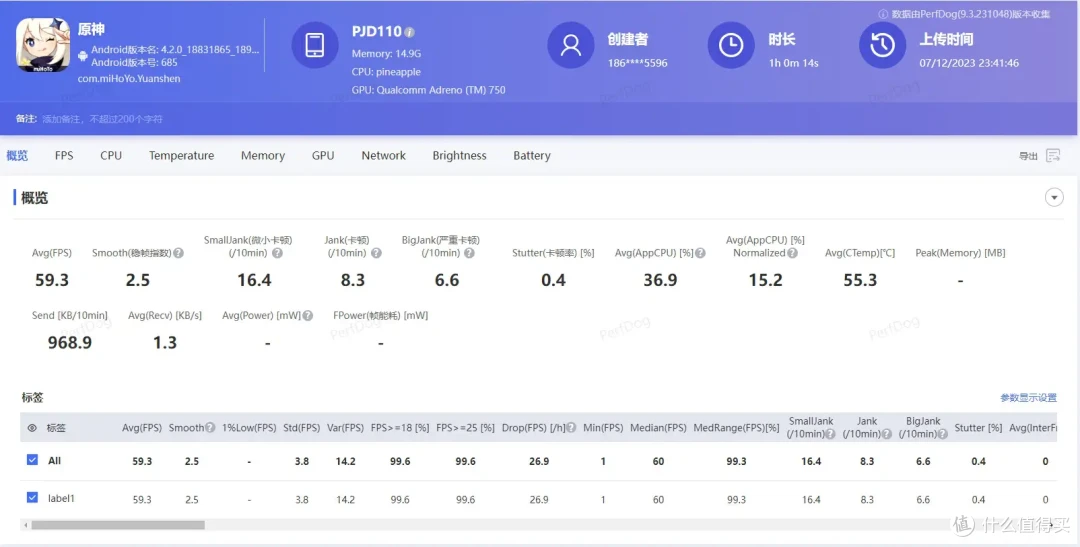Click the 1%Low(FPS) column header
Screen dimensions: 1080x547
pyautogui.click(x=249, y=428)
